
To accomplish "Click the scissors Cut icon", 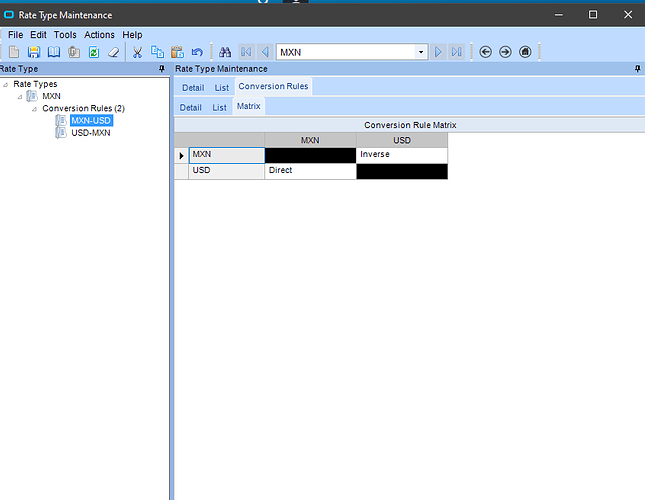I will pos(137,52).
